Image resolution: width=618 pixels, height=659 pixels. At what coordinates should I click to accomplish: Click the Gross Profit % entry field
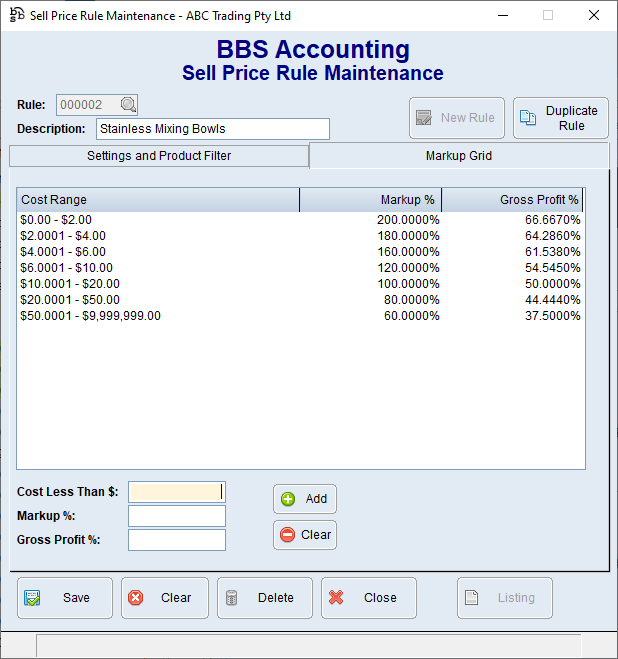(176, 540)
